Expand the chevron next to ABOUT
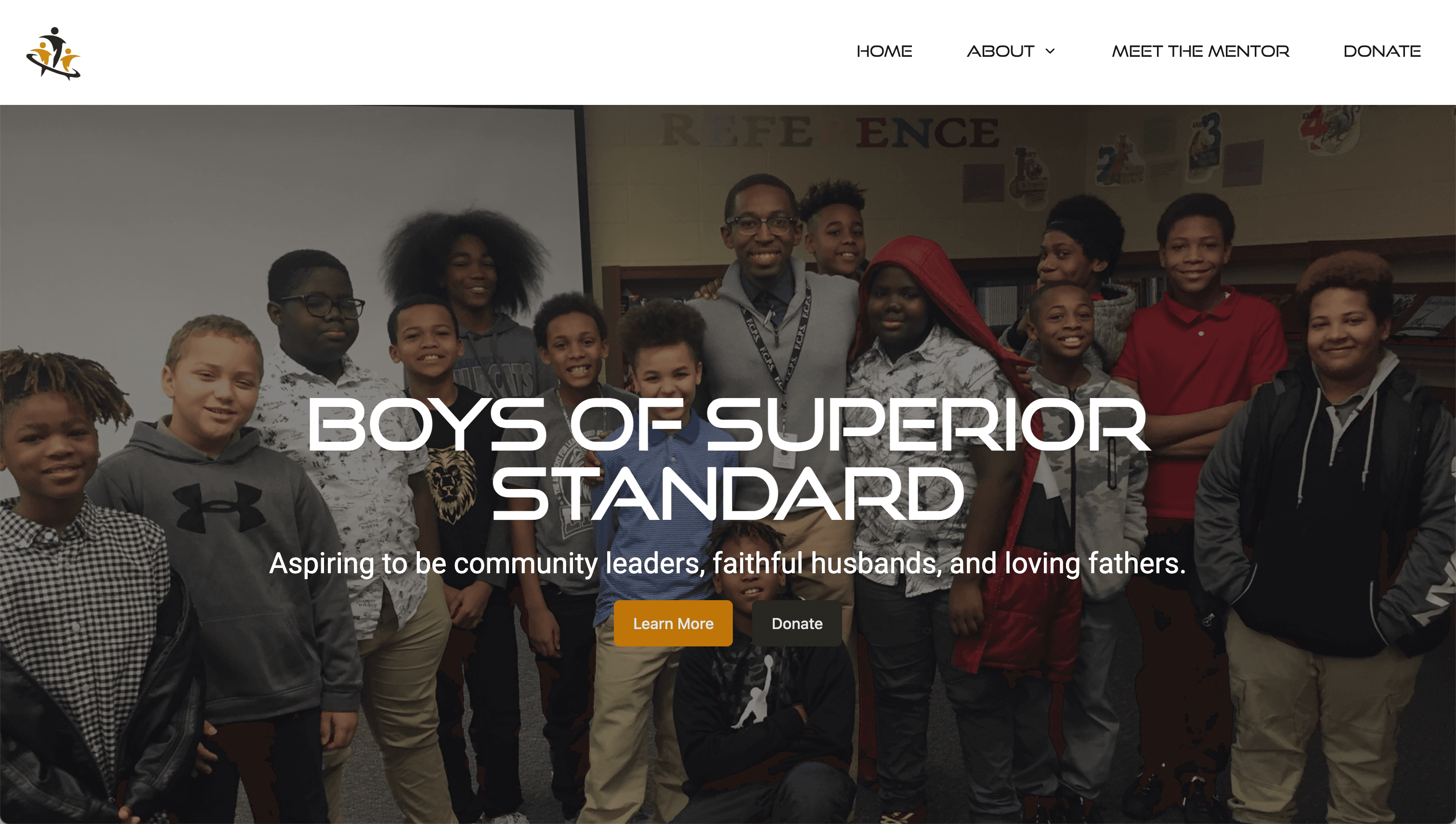 [1050, 51]
